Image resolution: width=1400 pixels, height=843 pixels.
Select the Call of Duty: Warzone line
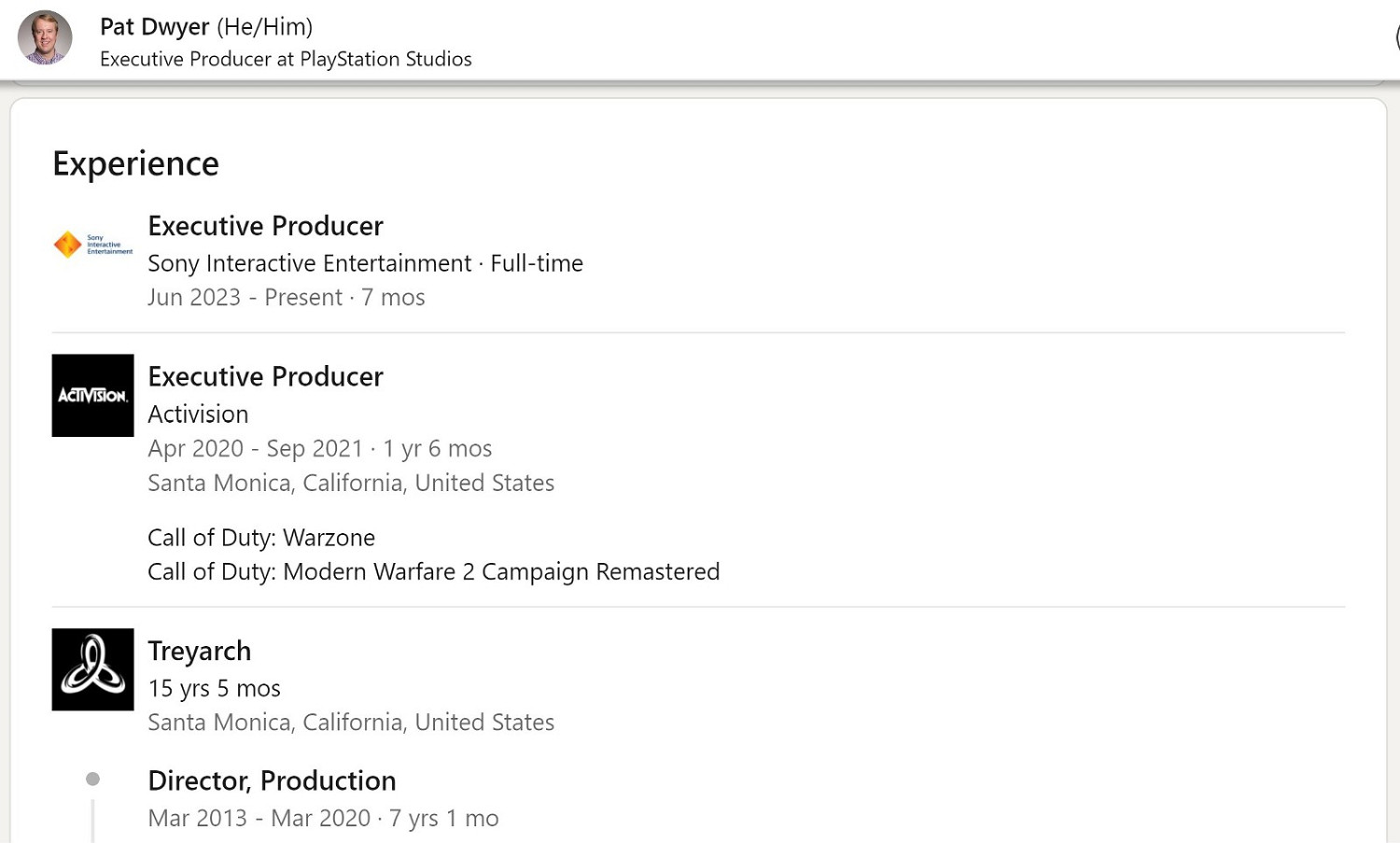pos(261,538)
